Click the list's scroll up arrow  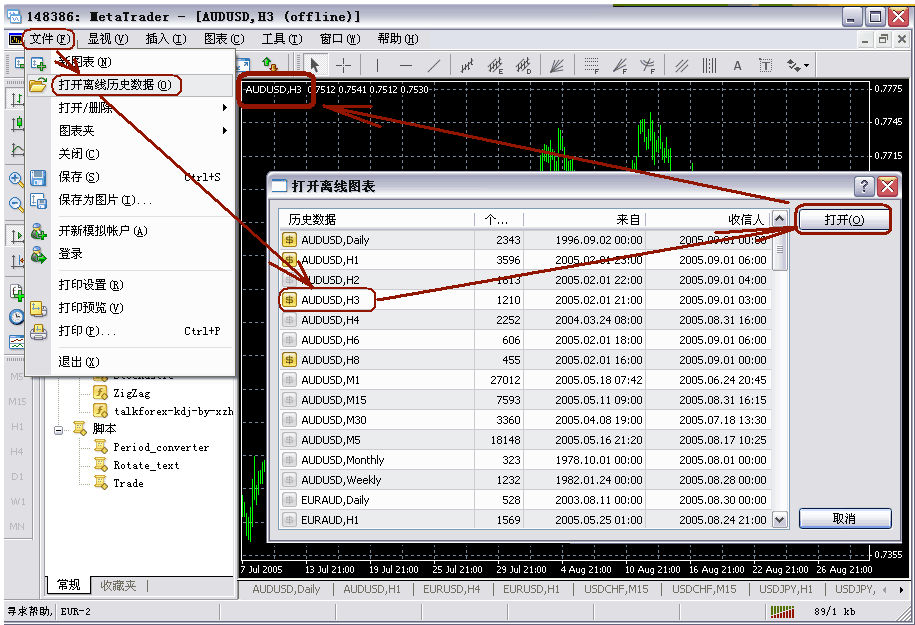(780, 219)
